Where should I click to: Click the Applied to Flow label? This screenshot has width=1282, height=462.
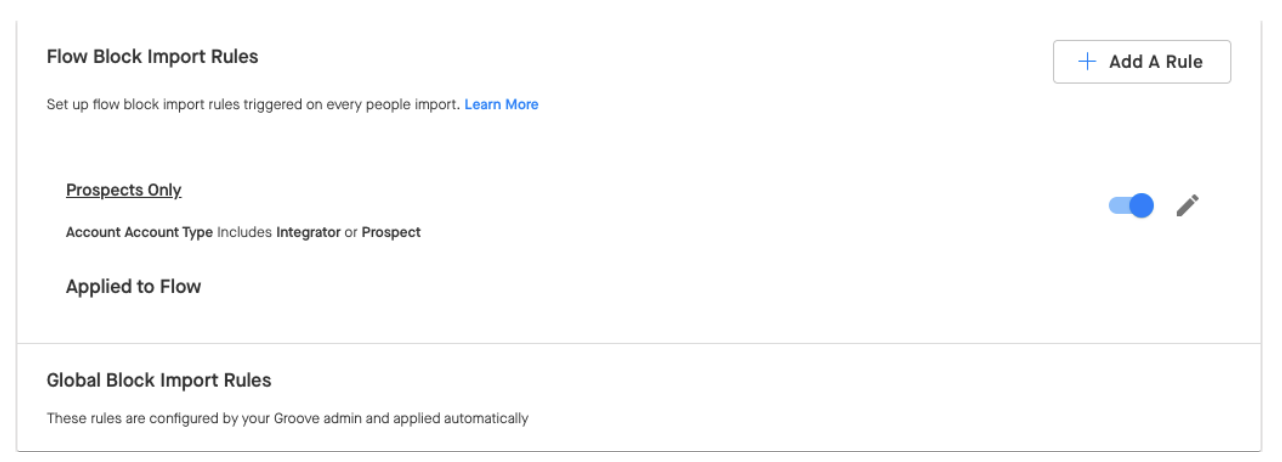(133, 286)
